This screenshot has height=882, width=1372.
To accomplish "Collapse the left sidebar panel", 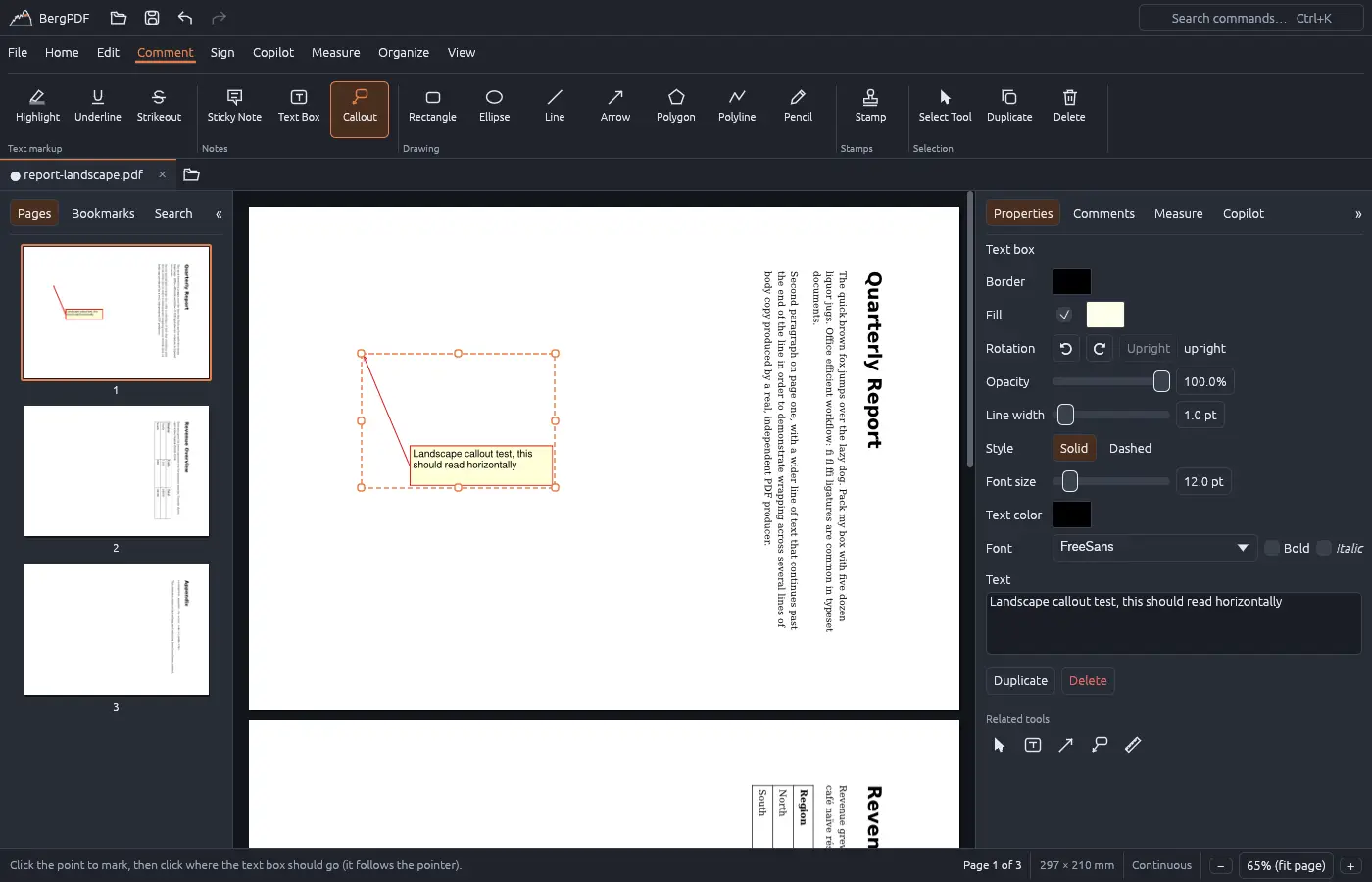I will click(x=219, y=214).
